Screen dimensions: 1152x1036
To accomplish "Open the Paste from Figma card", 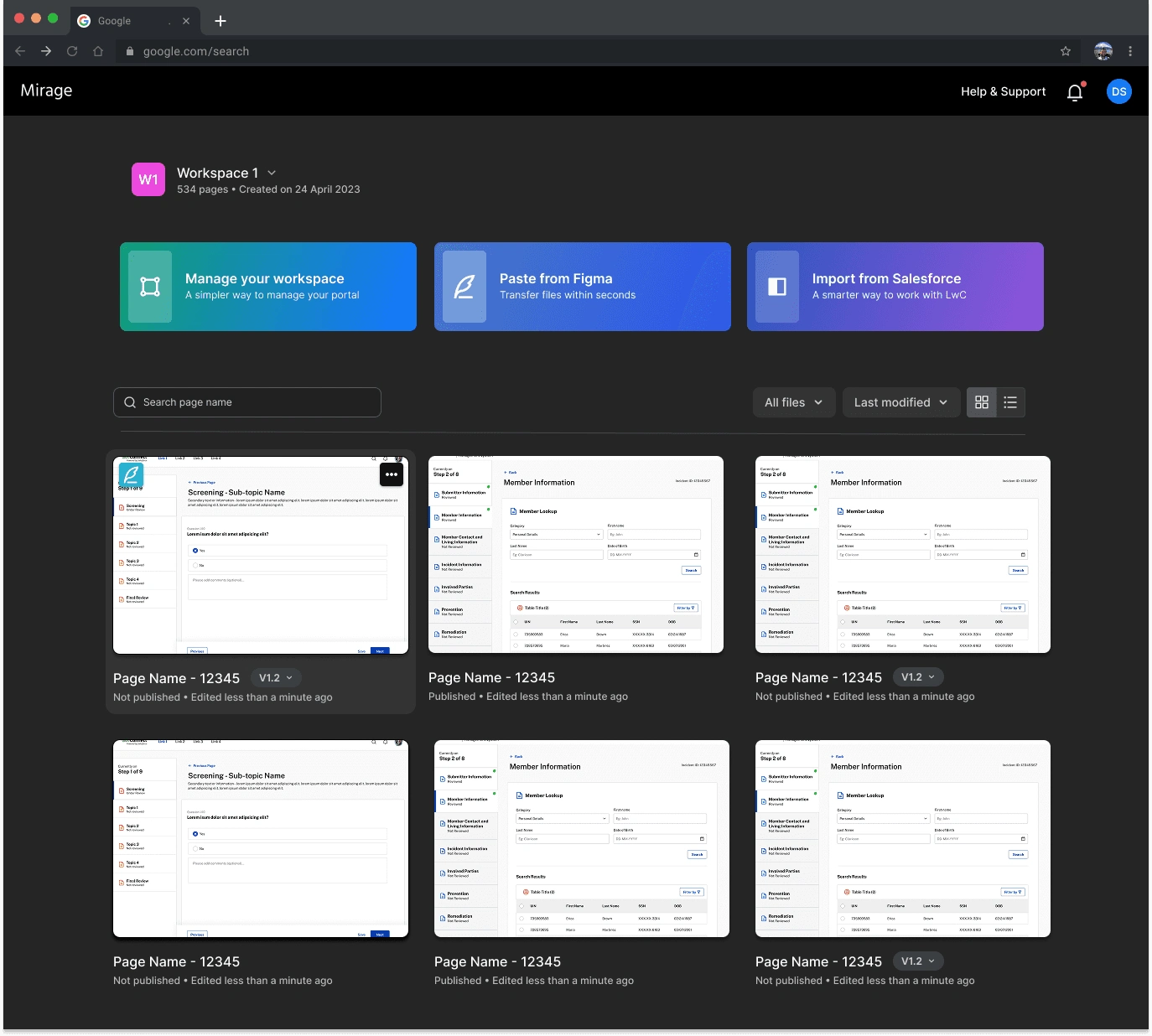I will pos(583,287).
